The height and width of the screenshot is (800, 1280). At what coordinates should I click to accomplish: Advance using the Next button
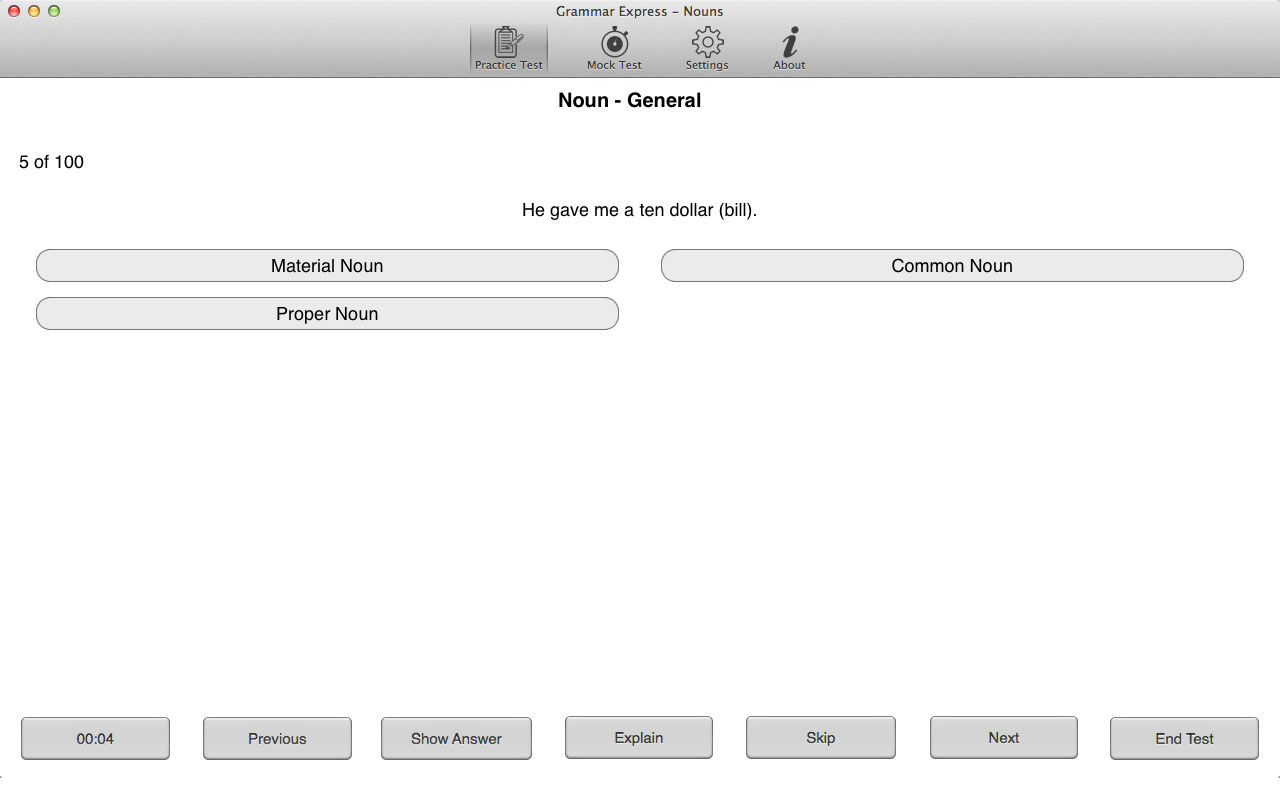[1003, 738]
